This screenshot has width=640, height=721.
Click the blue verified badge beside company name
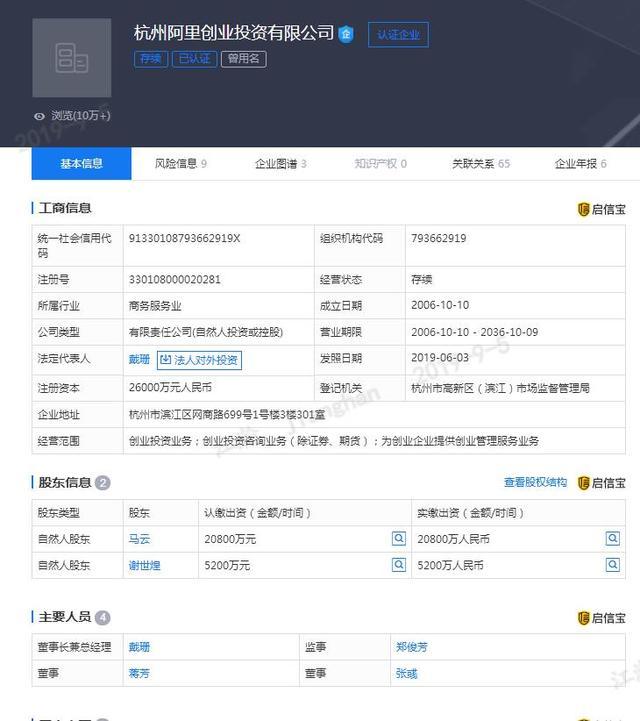(346, 34)
